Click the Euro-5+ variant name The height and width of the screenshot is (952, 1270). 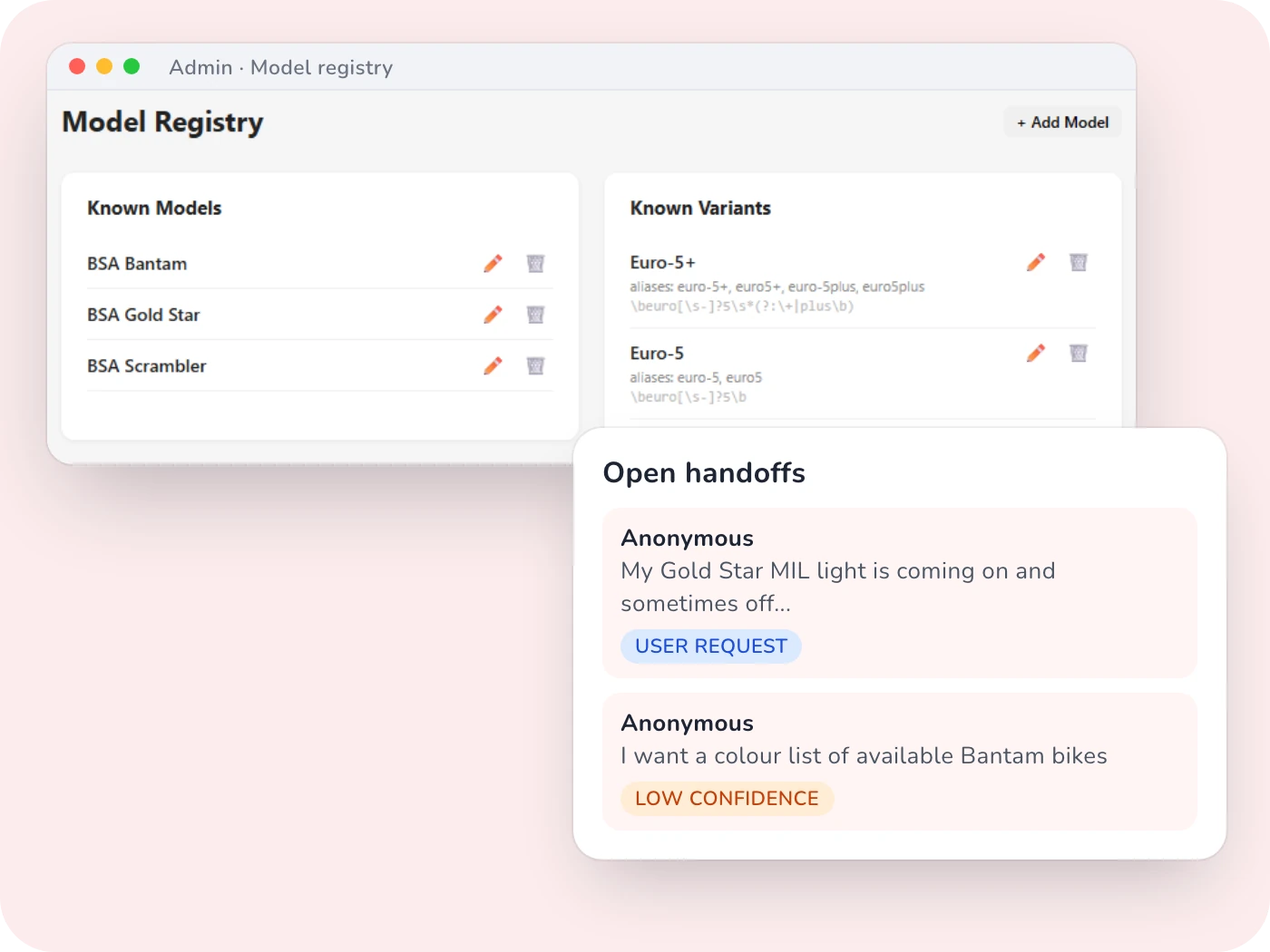click(663, 263)
